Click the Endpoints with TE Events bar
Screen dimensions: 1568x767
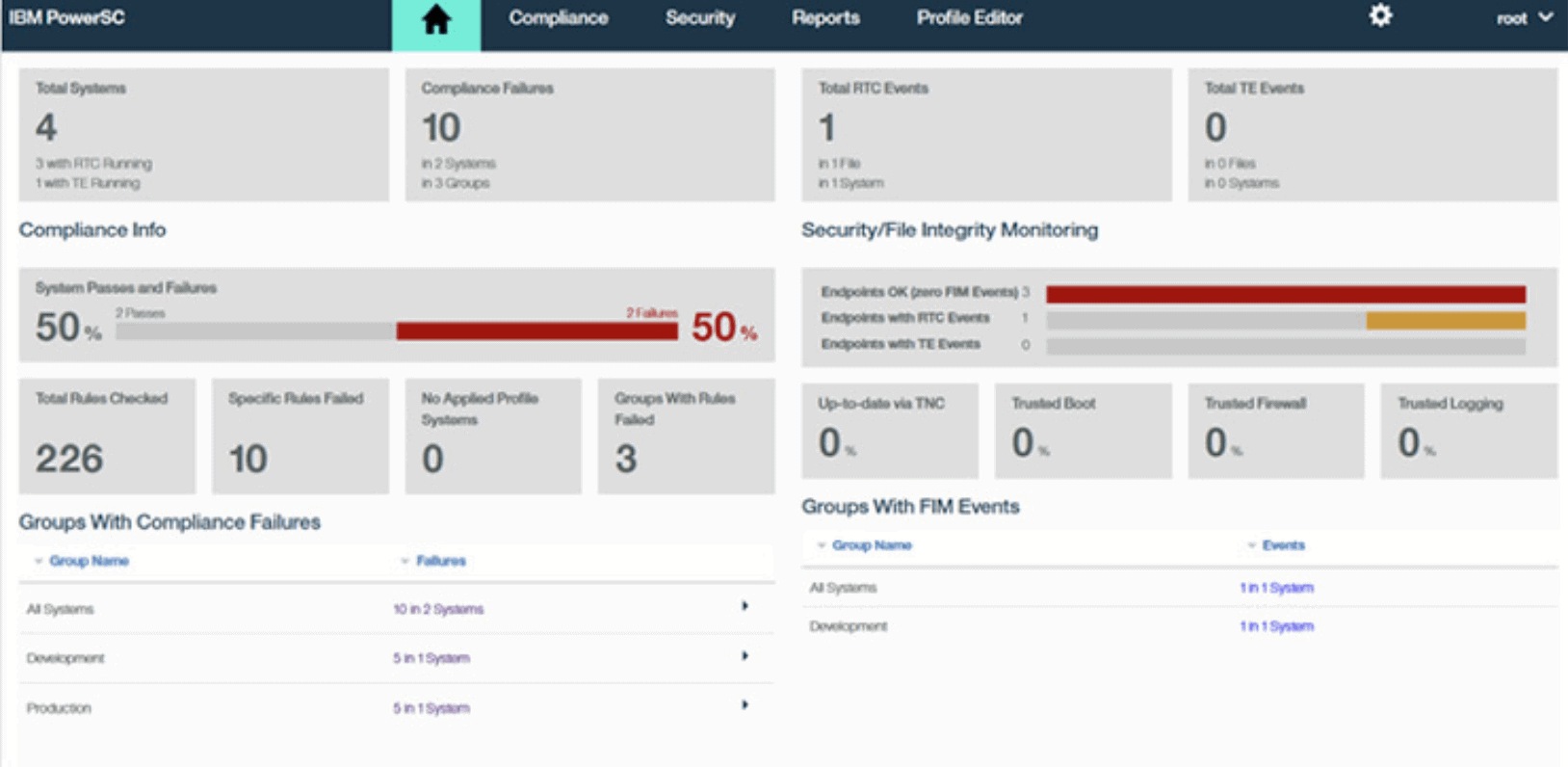1286,346
